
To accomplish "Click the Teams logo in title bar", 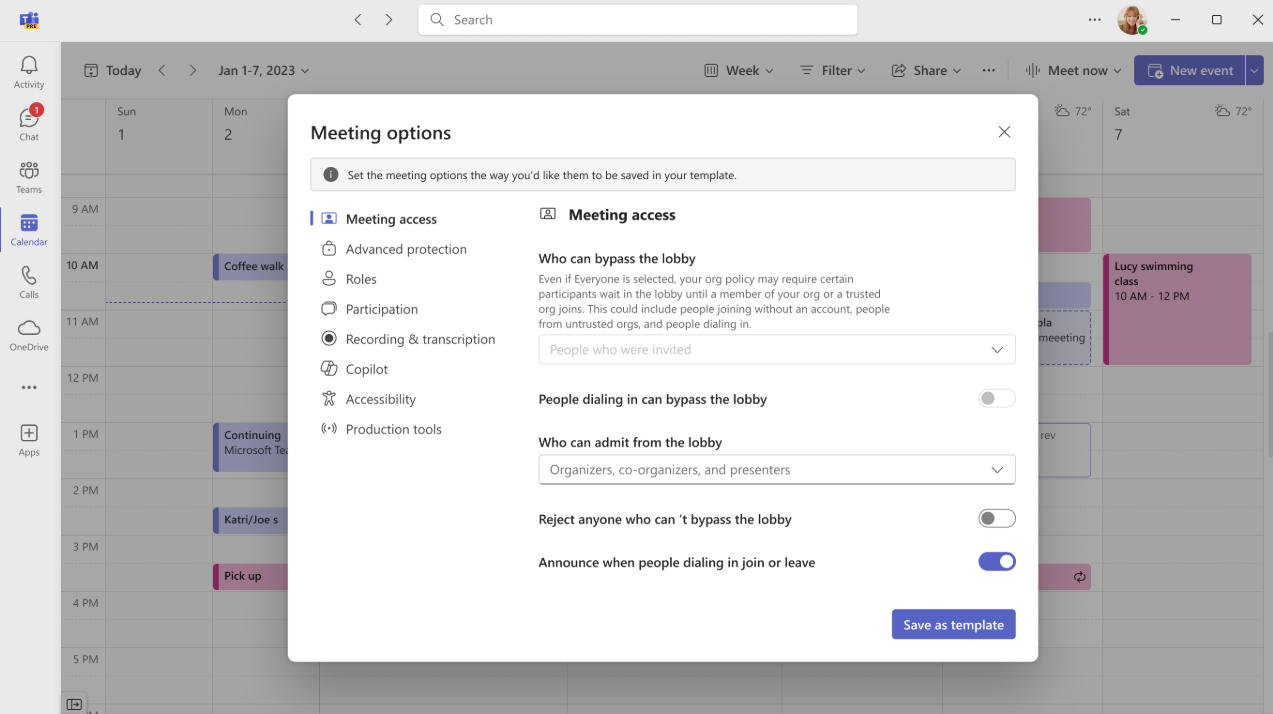I will (x=29, y=19).
